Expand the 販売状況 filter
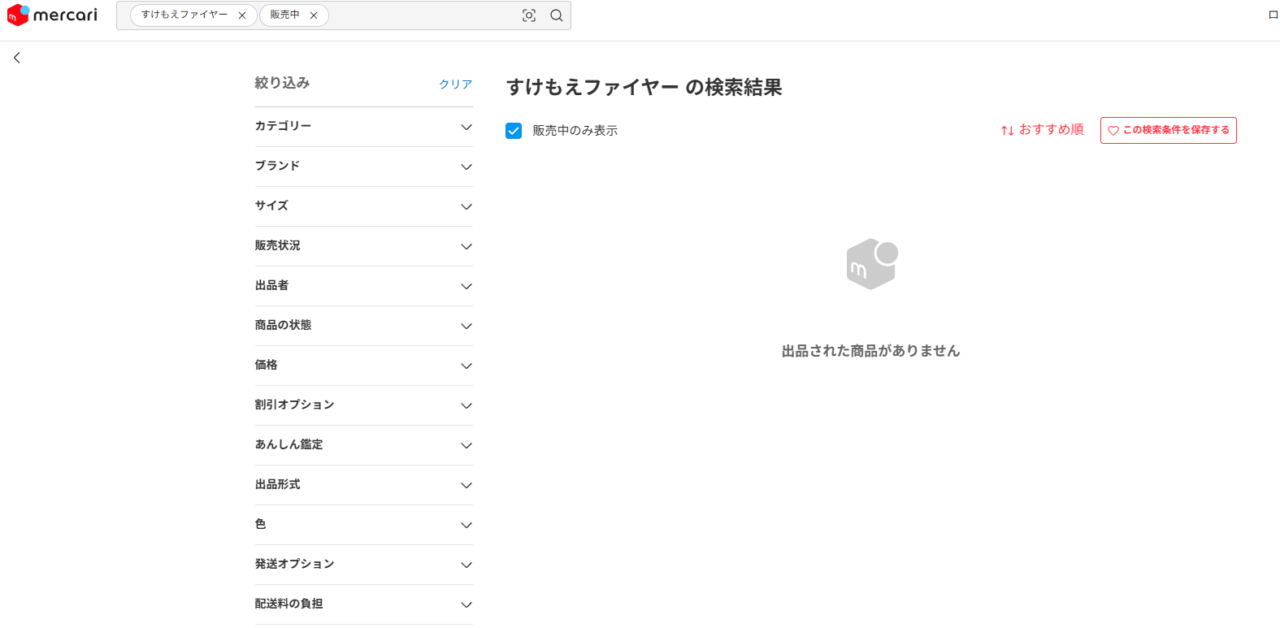Viewport: 1280px width, 628px height. click(x=364, y=246)
